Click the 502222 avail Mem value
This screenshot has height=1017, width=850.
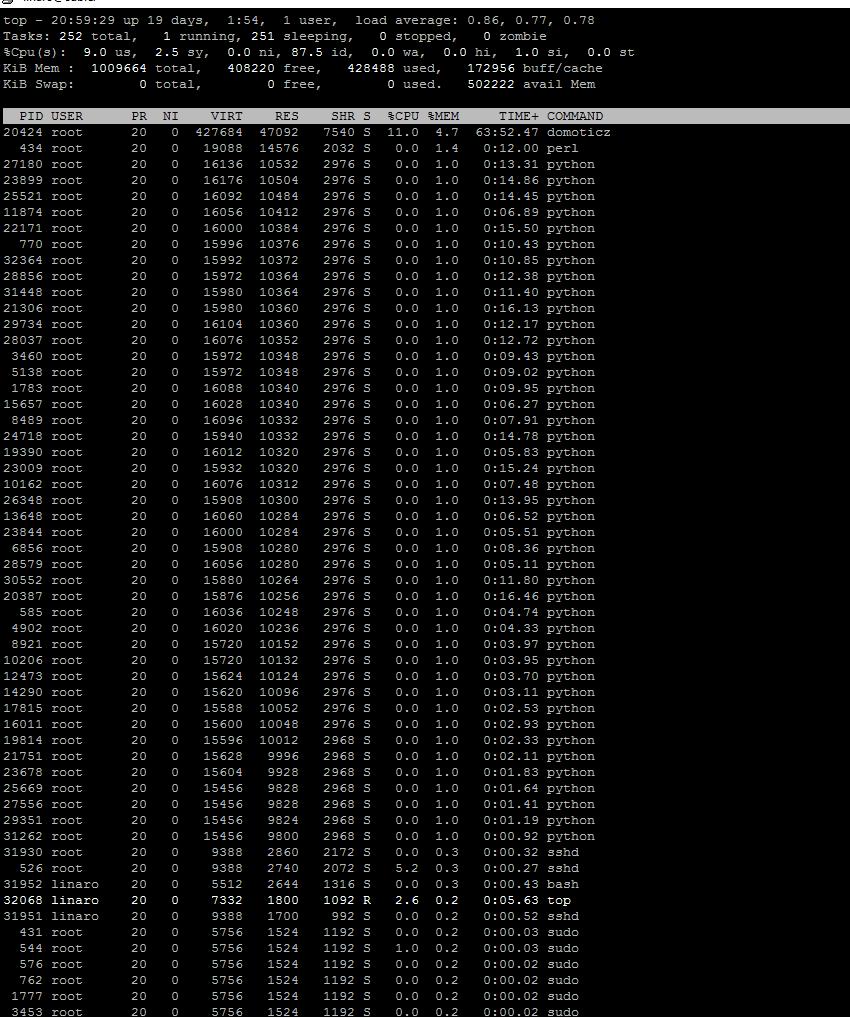point(491,84)
